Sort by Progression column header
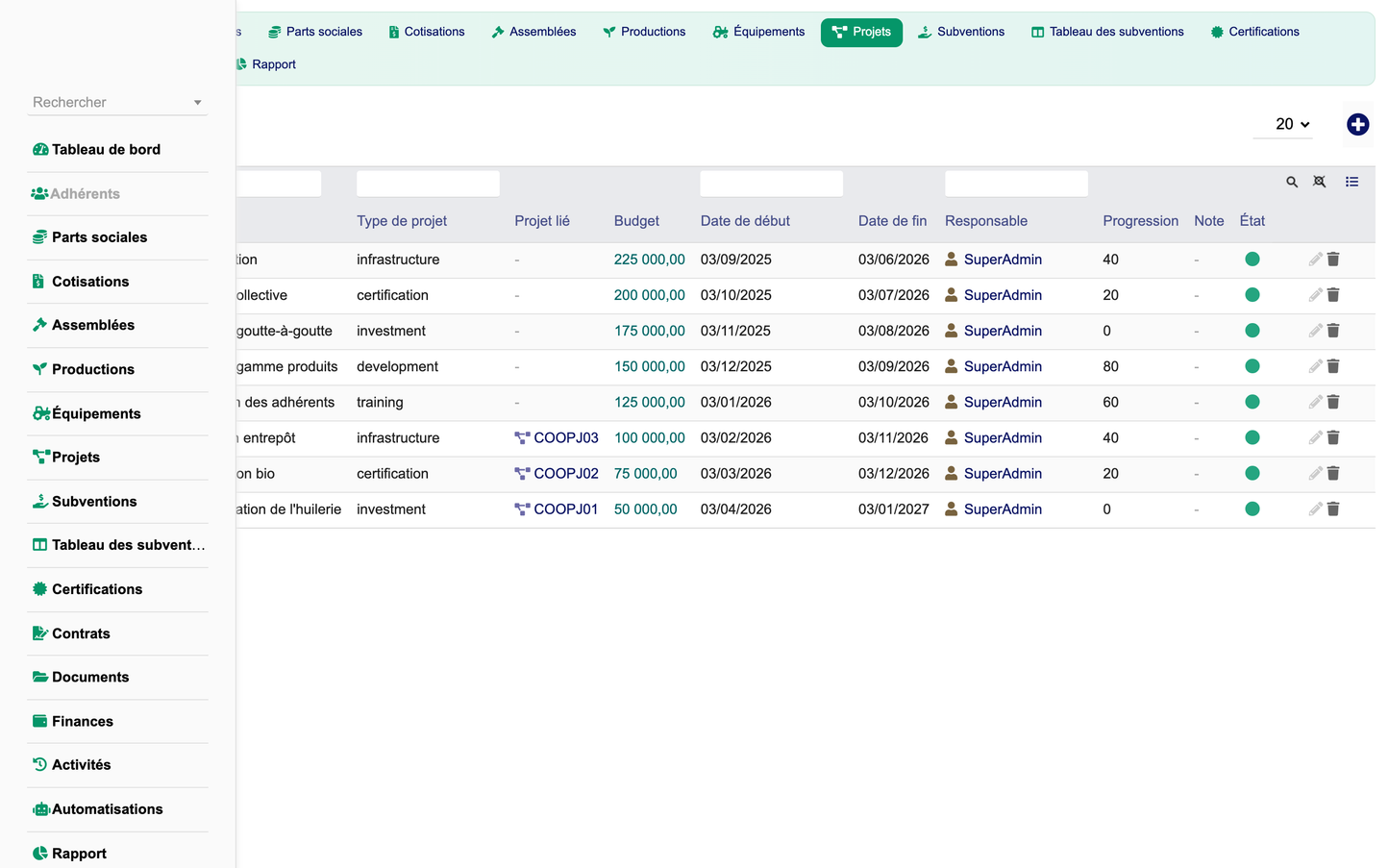 coord(1140,221)
